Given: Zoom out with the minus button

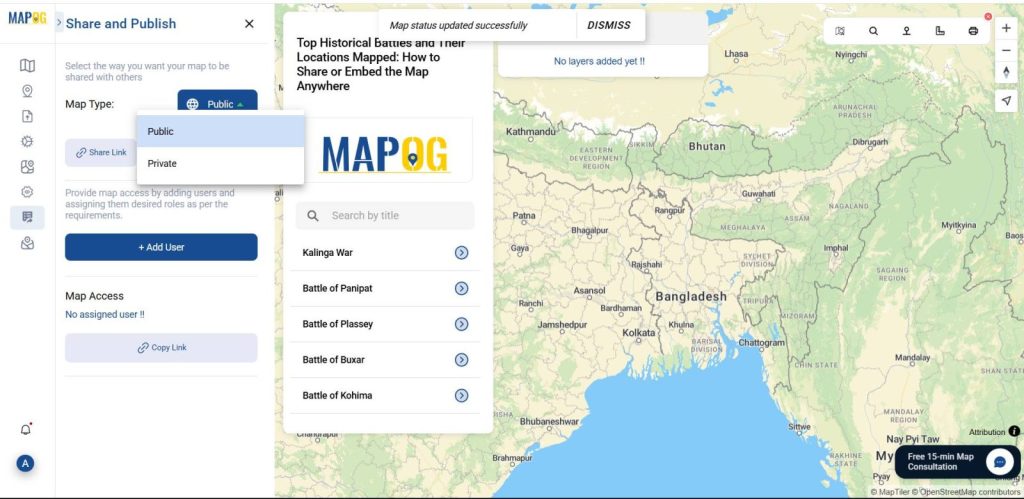Looking at the screenshot, I should coord(1006,51).
